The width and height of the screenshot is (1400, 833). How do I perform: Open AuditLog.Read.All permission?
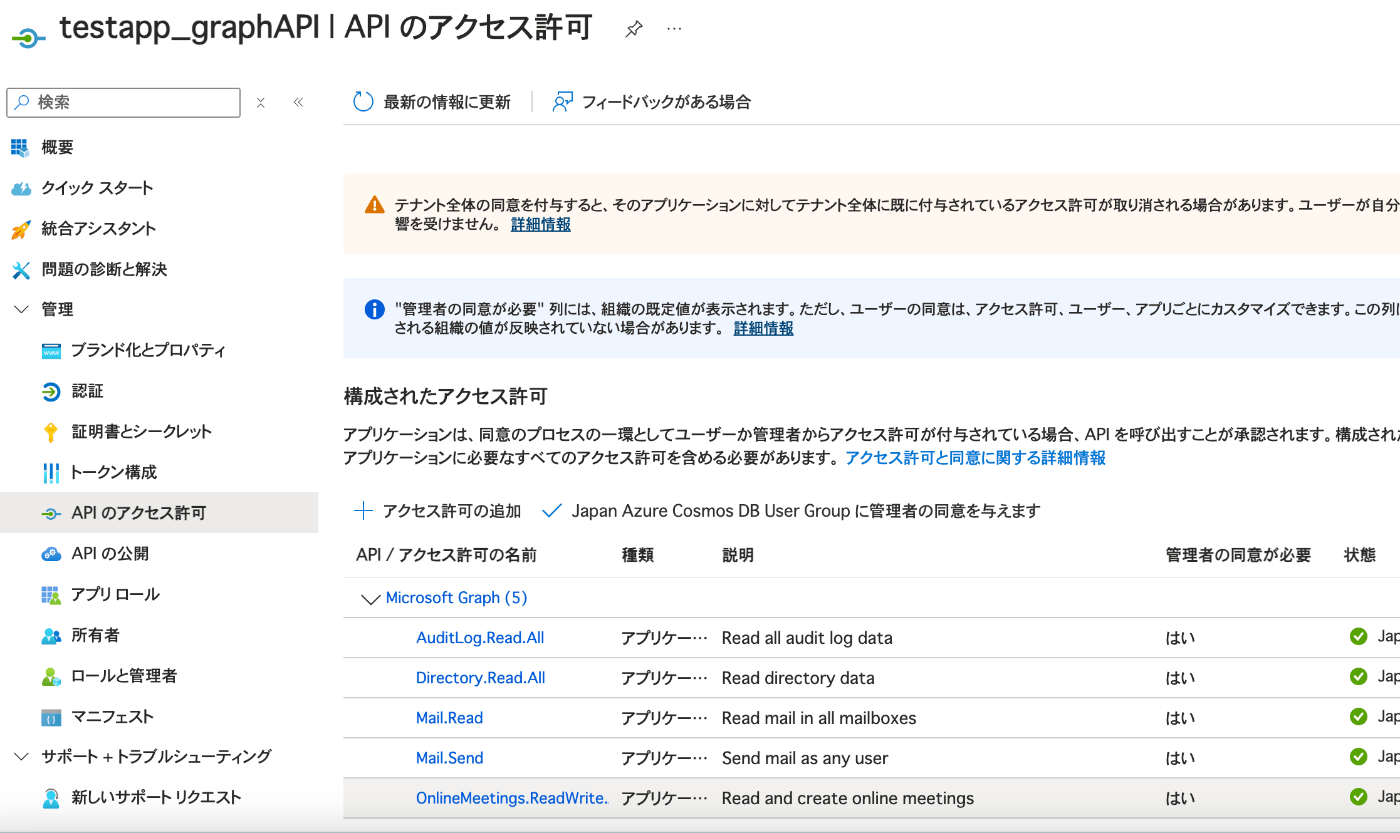[480, 637]
